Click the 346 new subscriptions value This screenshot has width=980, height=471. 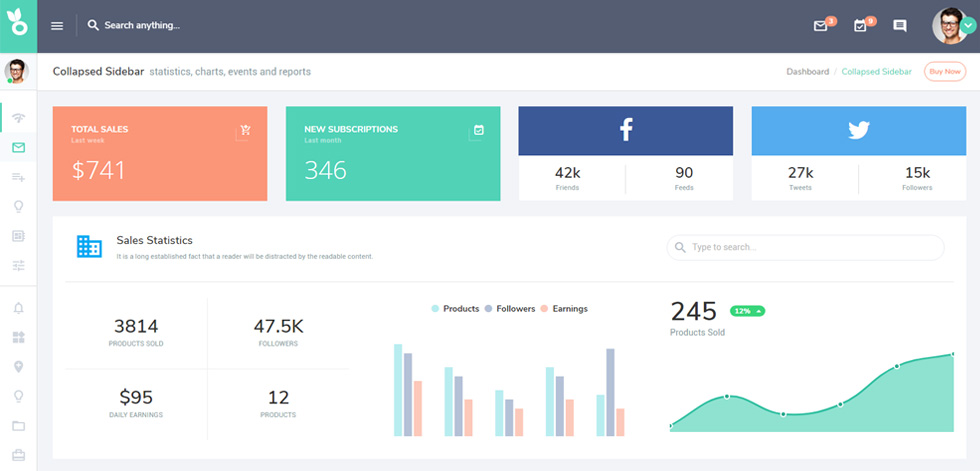325,171
